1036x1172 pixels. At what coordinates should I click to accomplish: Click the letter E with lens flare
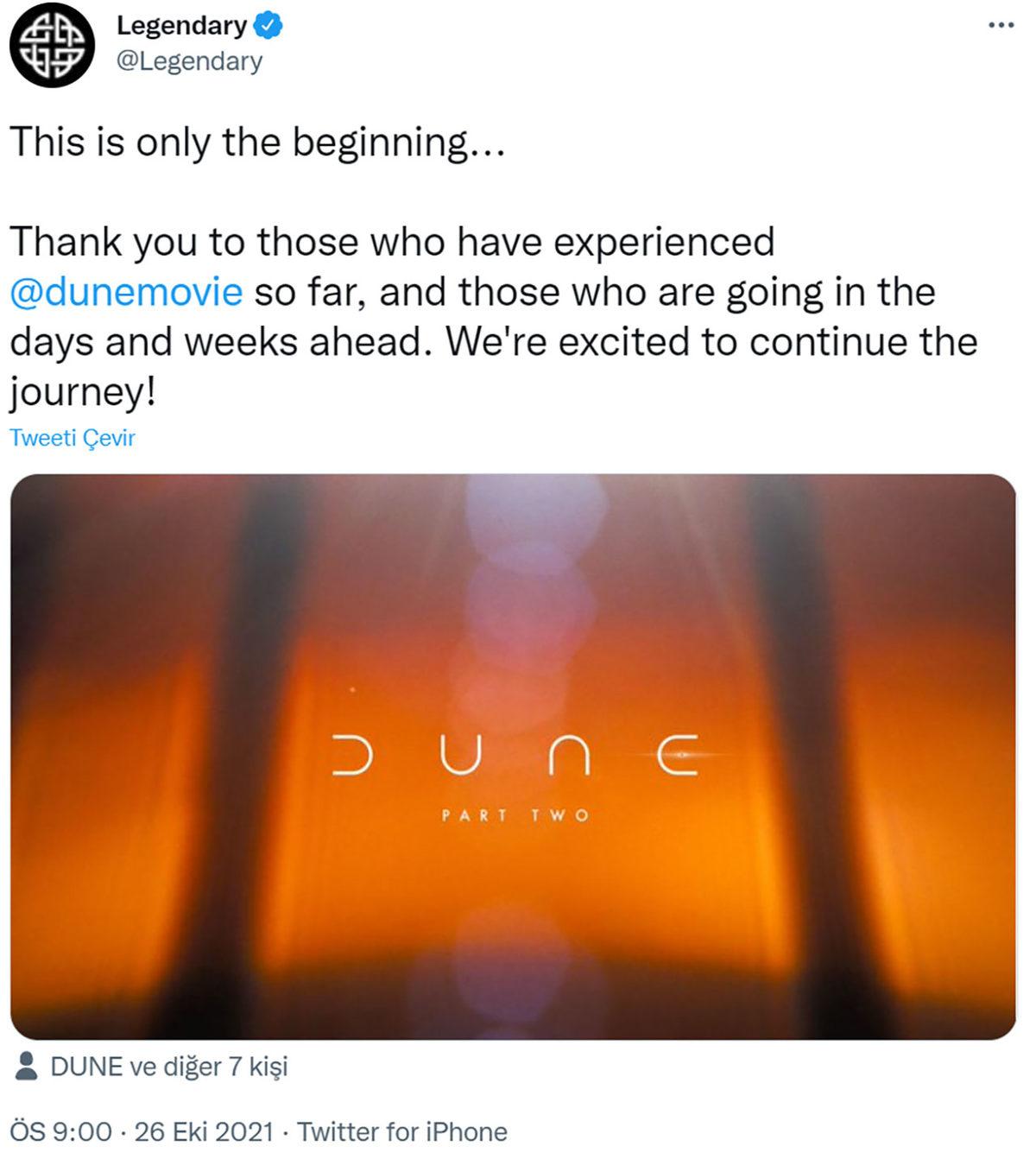click(x=678, y=756)
